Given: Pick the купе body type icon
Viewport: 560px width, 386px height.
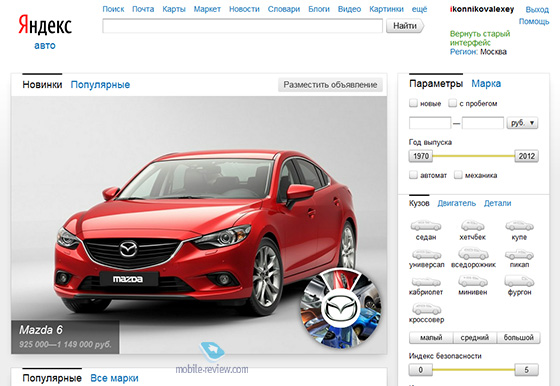Looking at the screenshot, I should coord(519,226).
